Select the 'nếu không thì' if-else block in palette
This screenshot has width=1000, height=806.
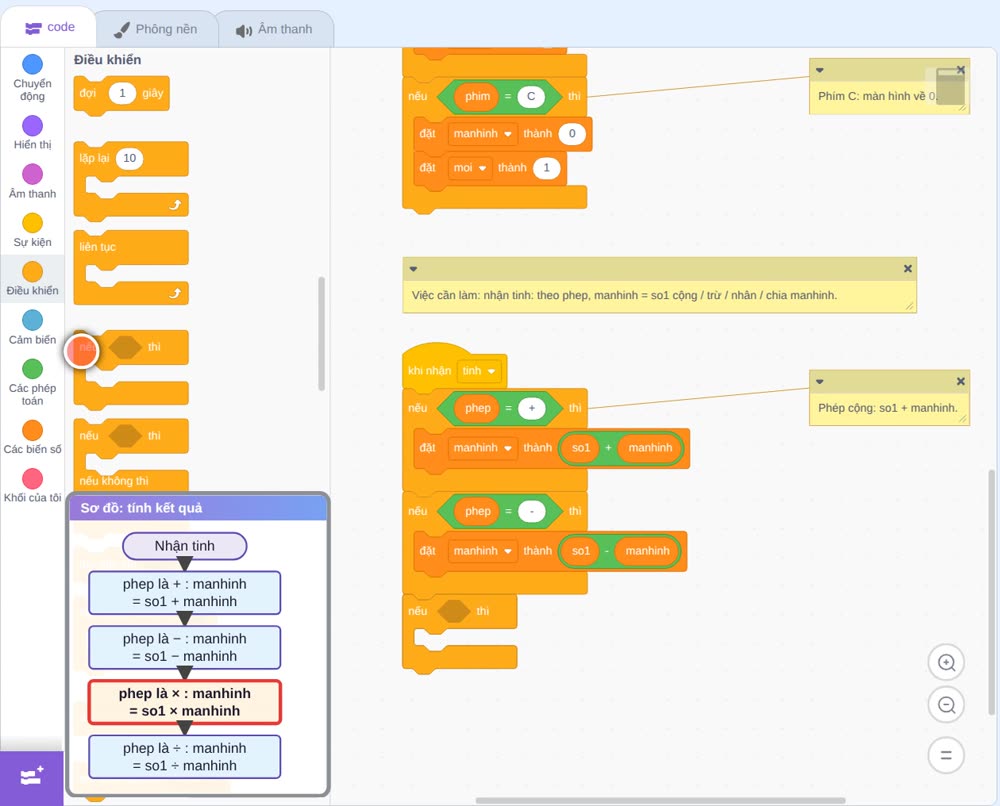(x=131, y=454)
